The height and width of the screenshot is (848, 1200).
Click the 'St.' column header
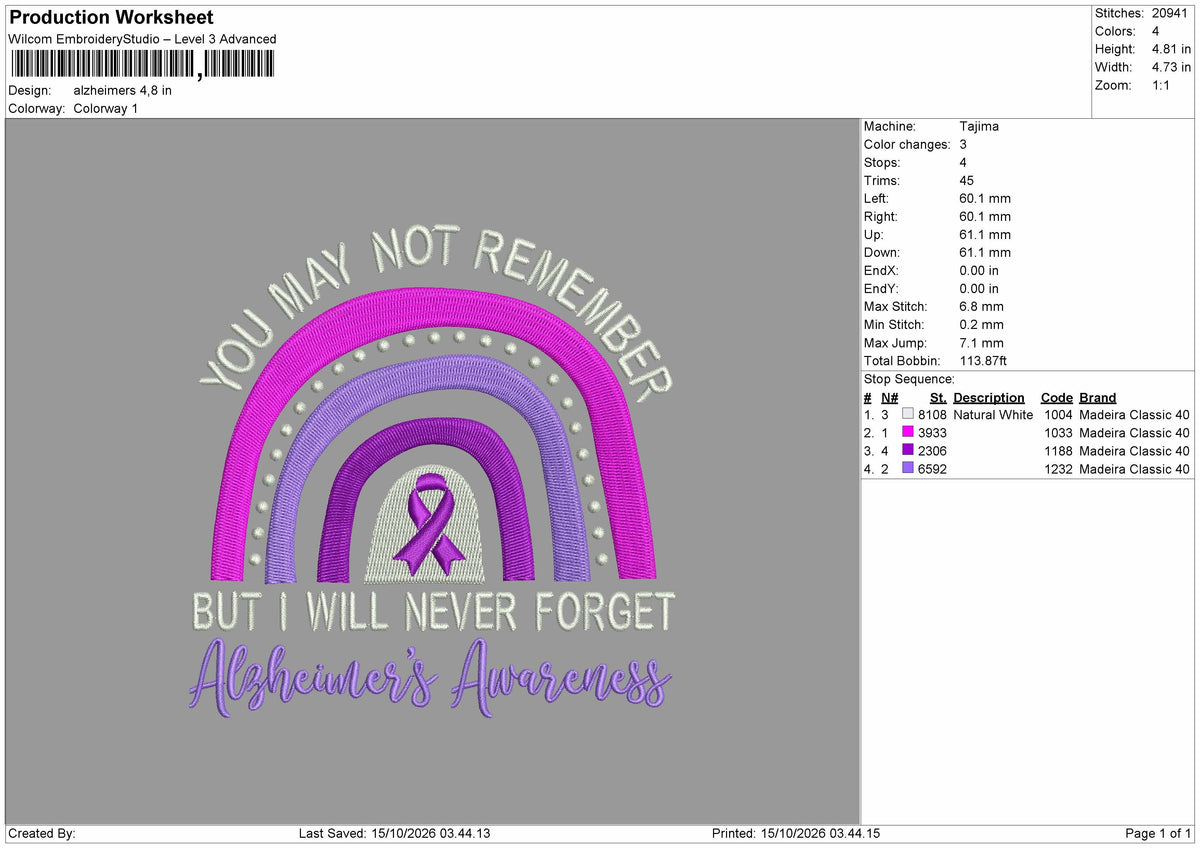938,397
